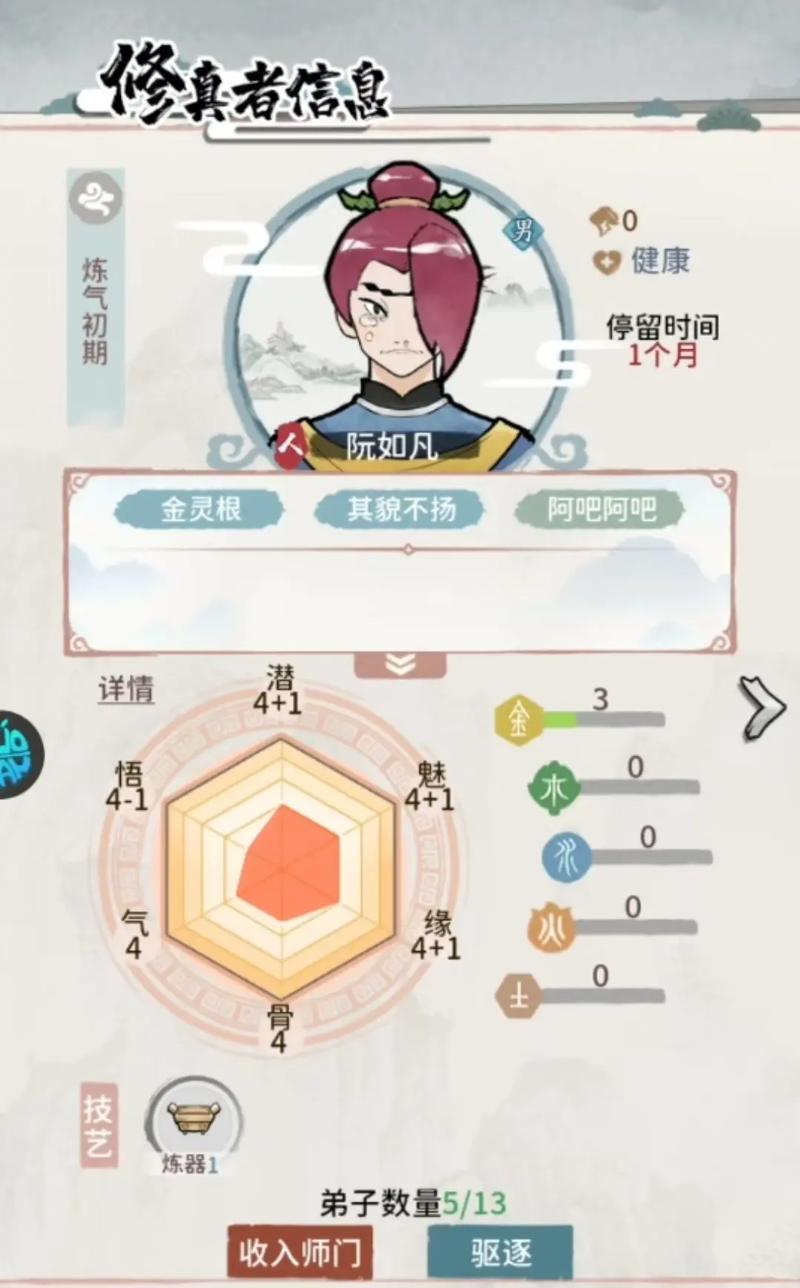
Task: Click the 驱逐 expel button
Action: (x=500, y=1252)
